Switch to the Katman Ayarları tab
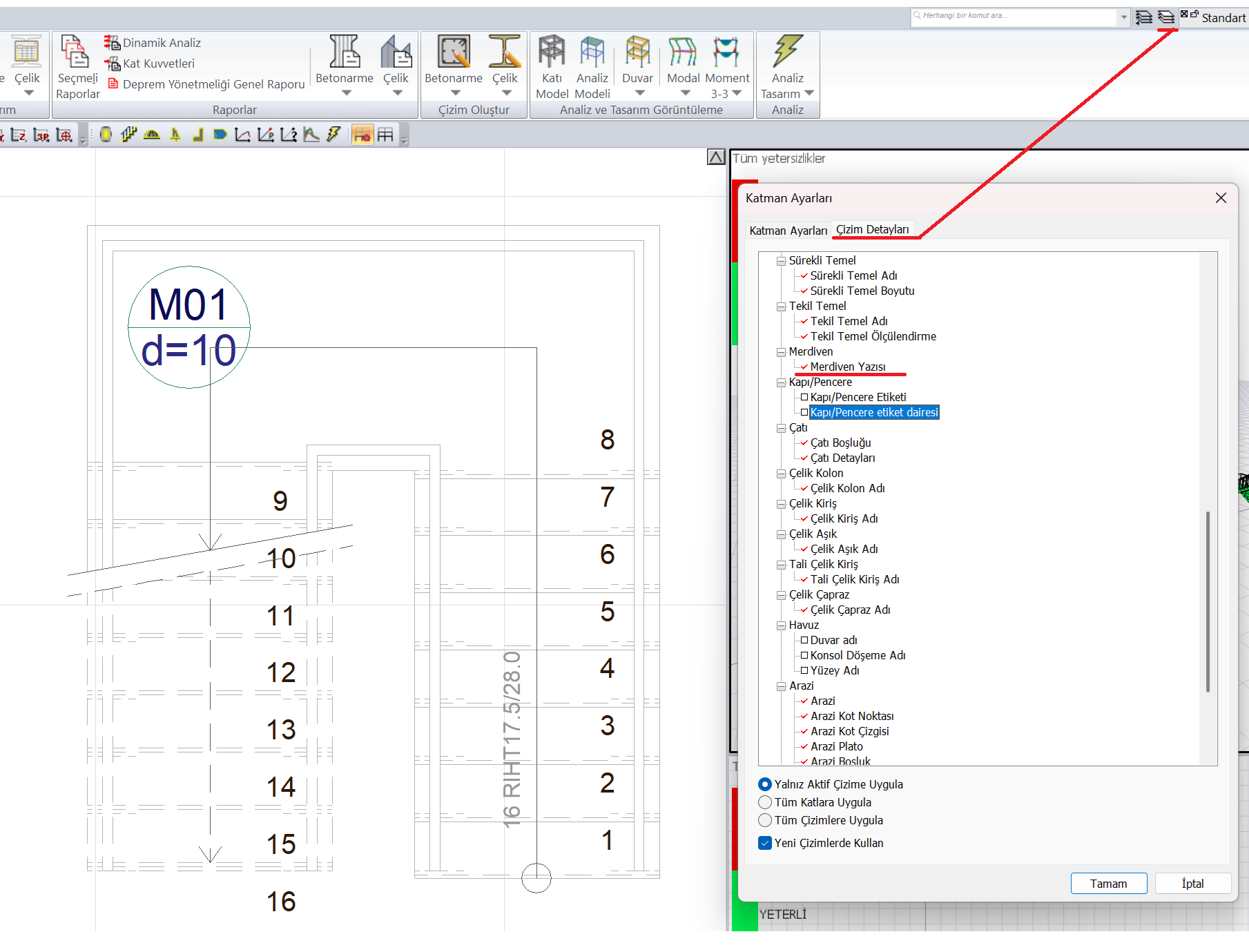The height and width of the screenshot is (952, 1249). (788, 231)
